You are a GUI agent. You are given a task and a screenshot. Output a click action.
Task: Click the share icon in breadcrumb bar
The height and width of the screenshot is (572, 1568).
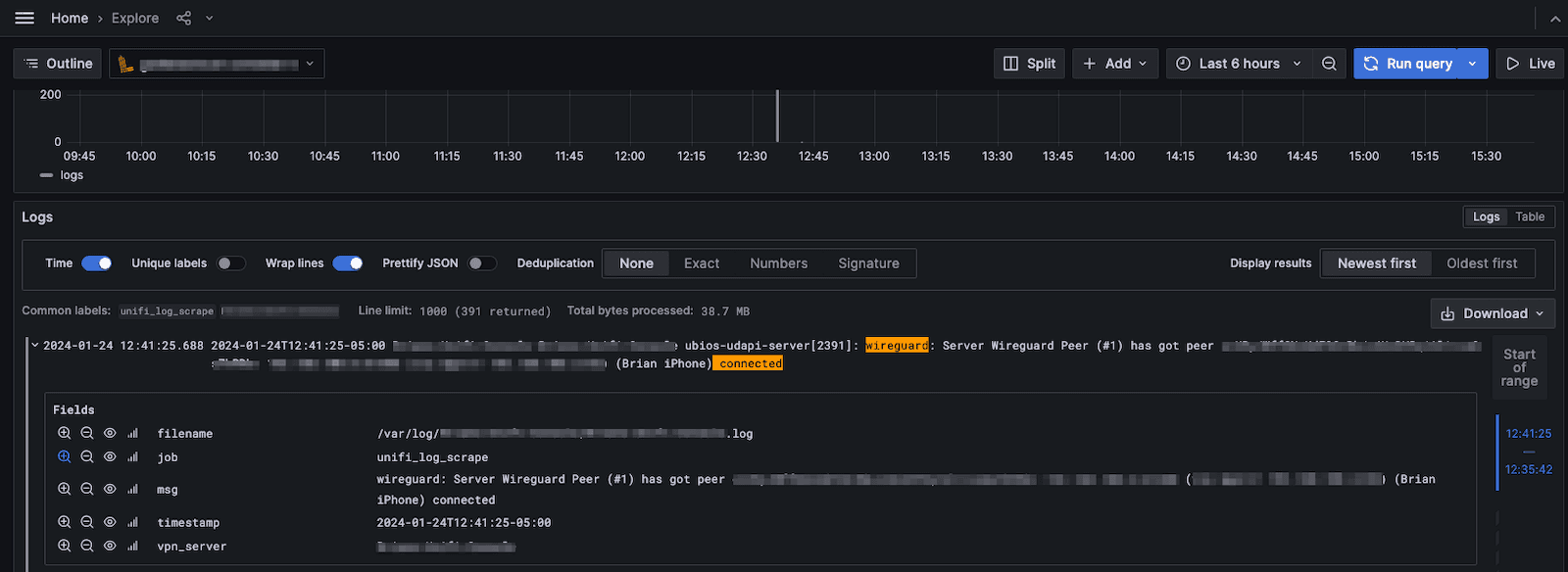[x=183, y=18]
